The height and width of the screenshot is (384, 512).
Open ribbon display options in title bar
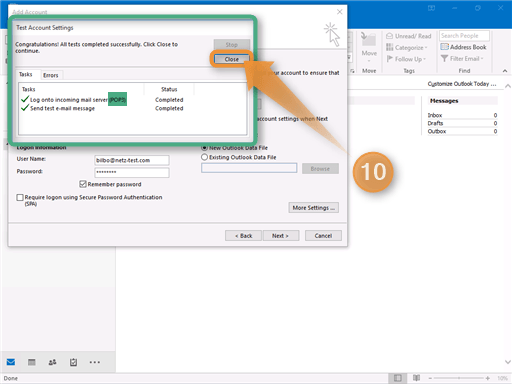[x=431, y=8]
